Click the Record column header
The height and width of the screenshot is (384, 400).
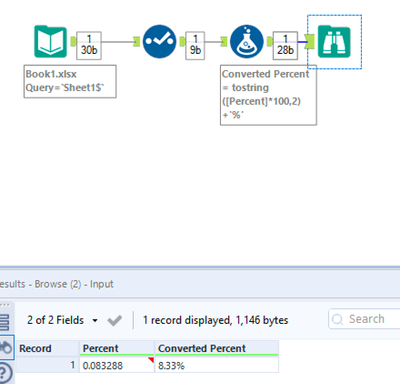47,348
